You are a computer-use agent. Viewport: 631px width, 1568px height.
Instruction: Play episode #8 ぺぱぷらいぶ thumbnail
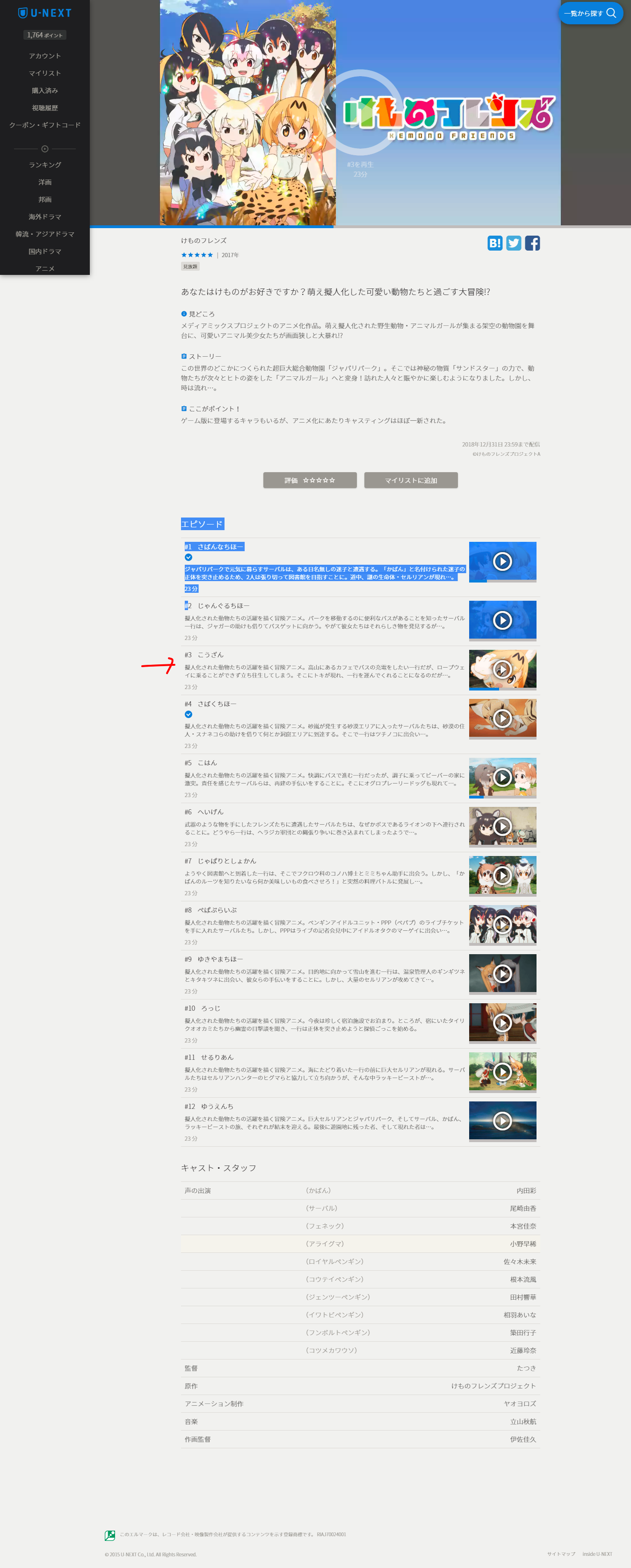(x=502, y=925)
